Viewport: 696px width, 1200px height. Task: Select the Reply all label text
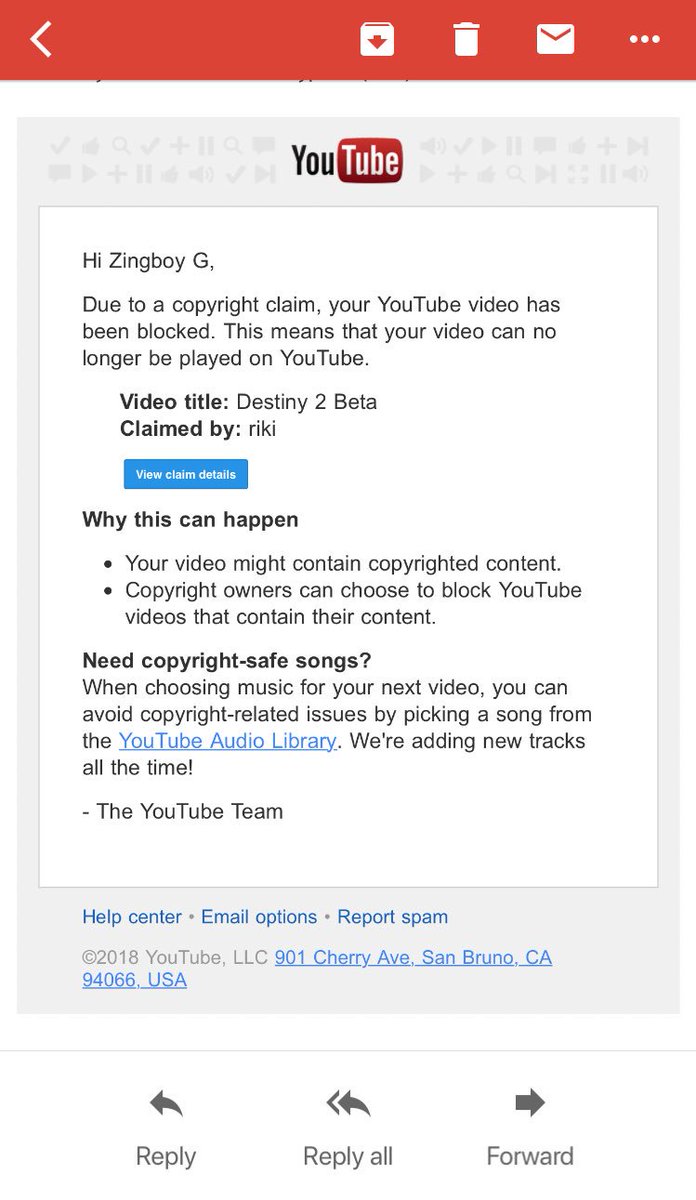click(x=348, y=1157)
